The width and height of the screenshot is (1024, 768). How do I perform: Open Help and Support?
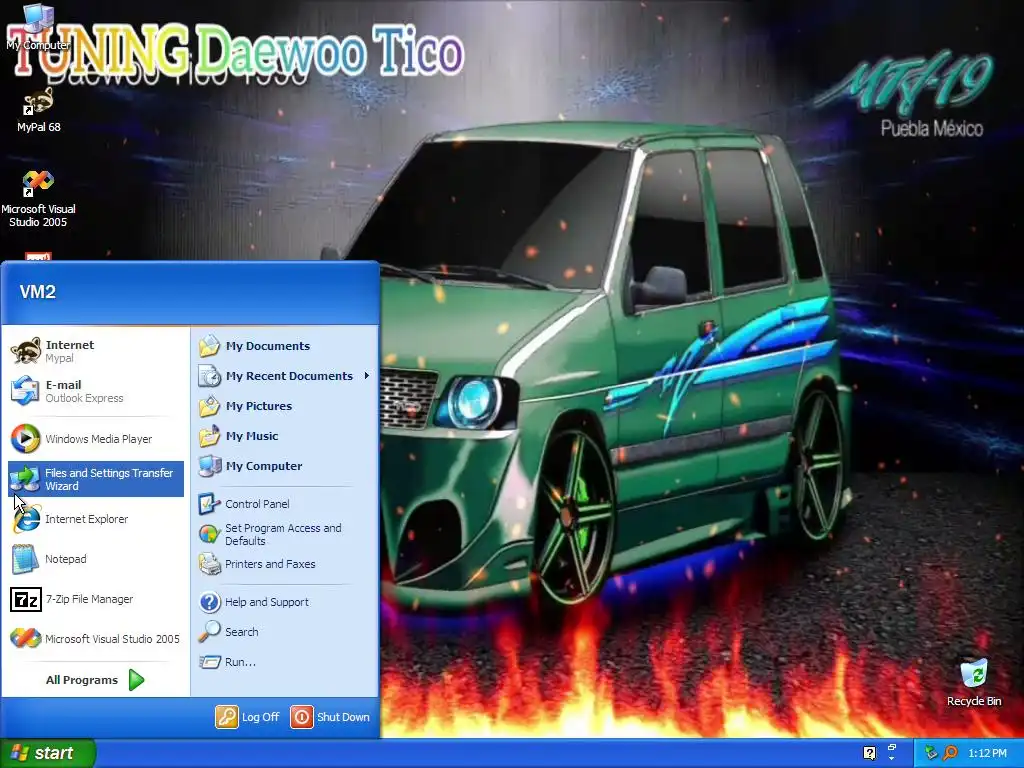click(x=285, y=602)
